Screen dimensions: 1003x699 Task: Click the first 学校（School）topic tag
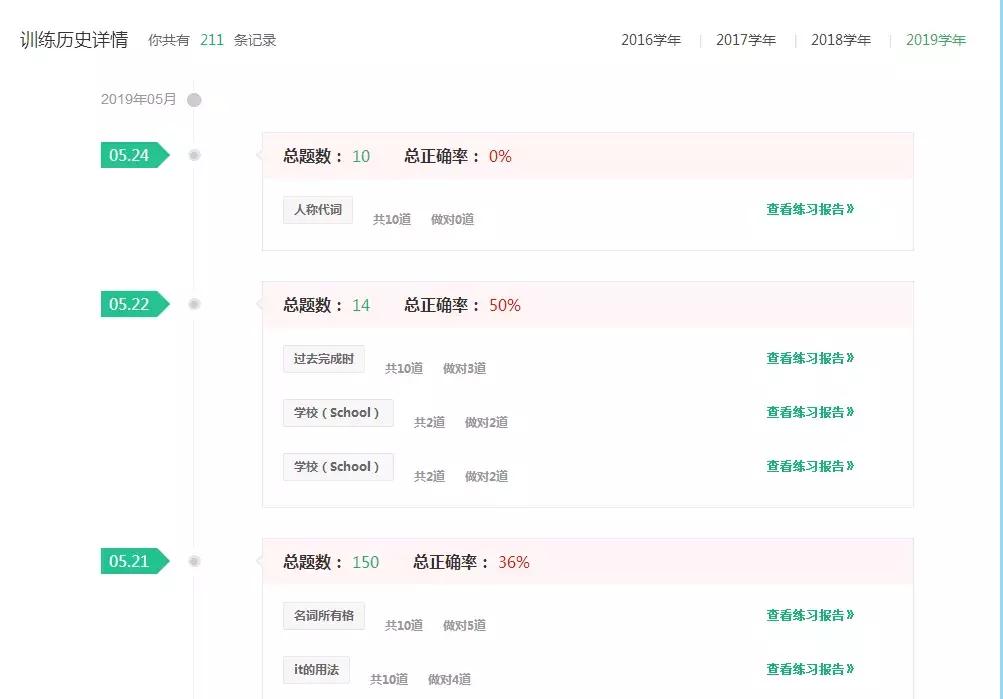(x=337, y=412)
